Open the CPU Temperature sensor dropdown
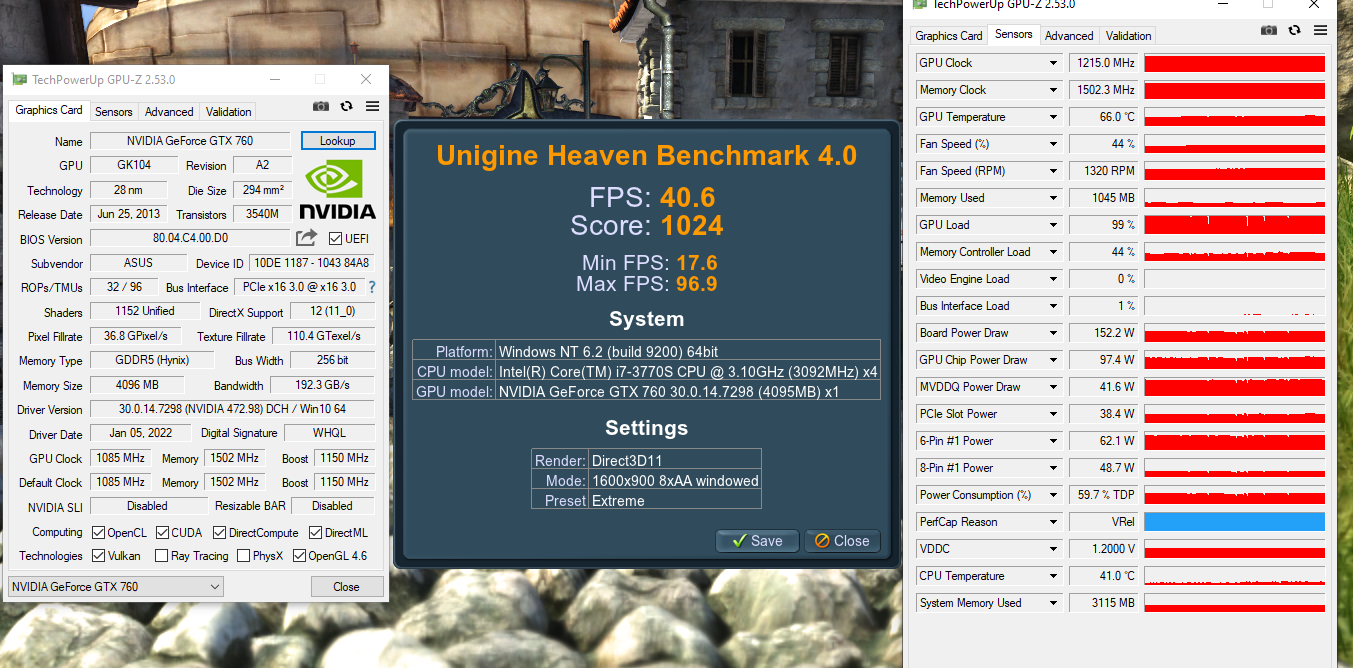 click(1053, 576)
